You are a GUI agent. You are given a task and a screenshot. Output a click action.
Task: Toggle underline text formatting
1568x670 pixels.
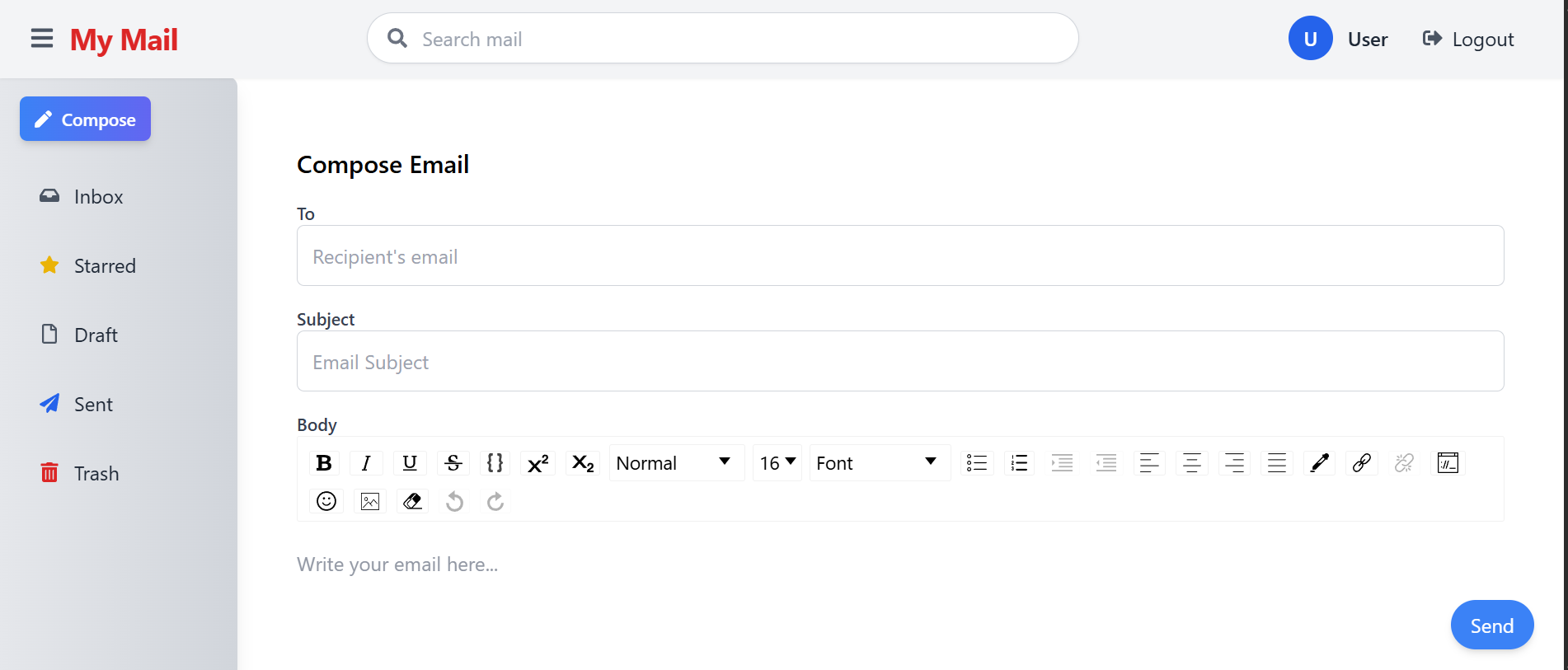(x=410, y=463)
